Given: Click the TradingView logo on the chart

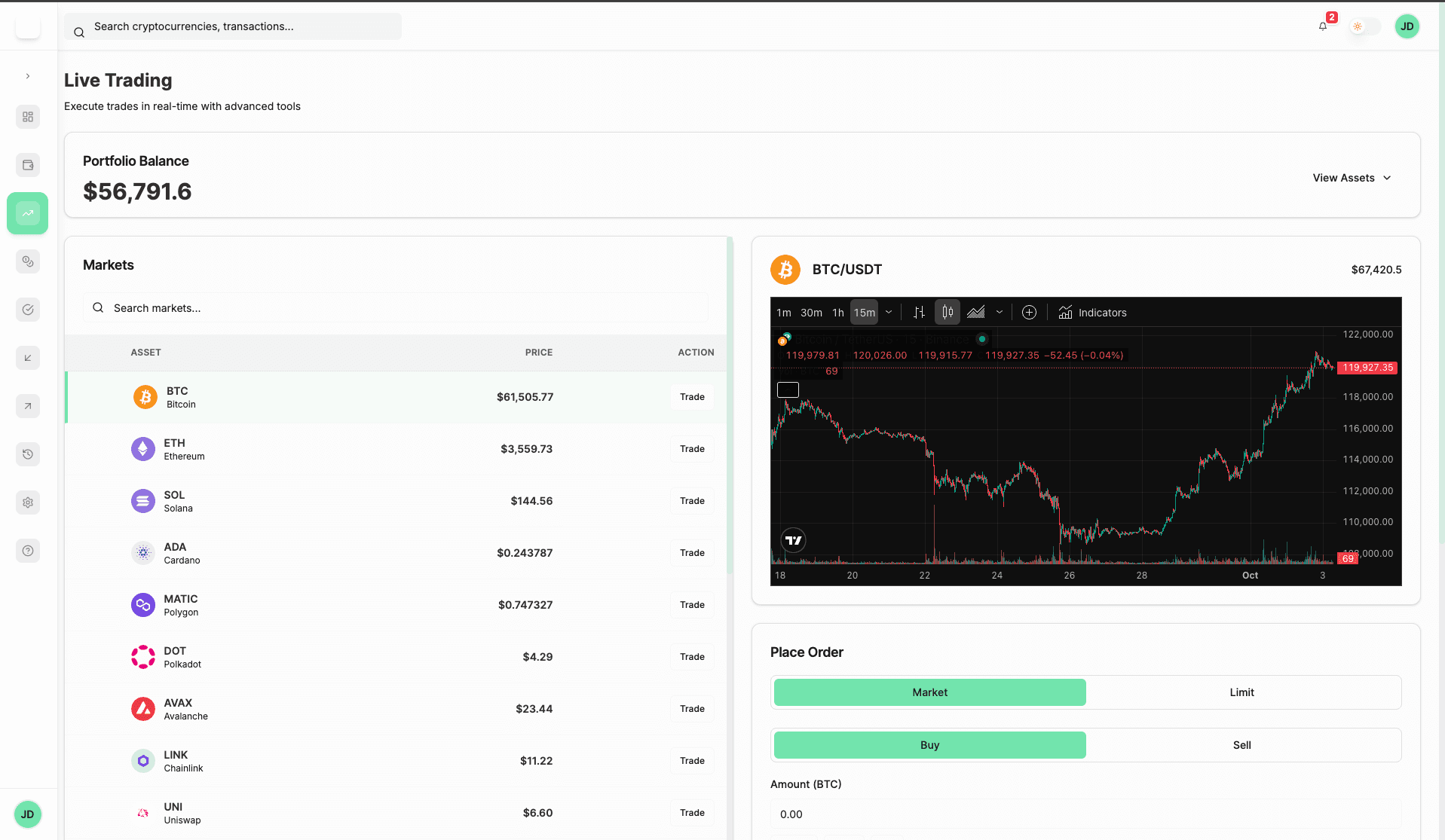Looking at the screenshot, I should coord(793,539).
